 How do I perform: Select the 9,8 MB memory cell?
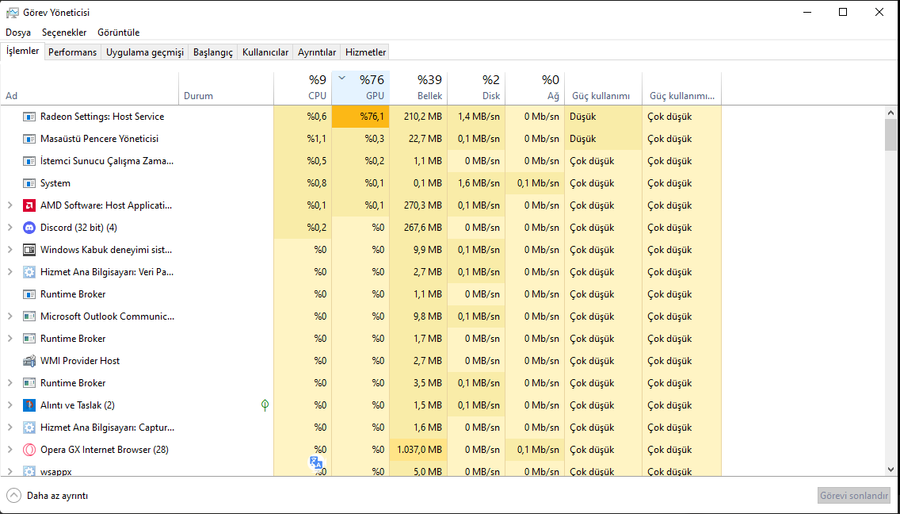(418, 317)
